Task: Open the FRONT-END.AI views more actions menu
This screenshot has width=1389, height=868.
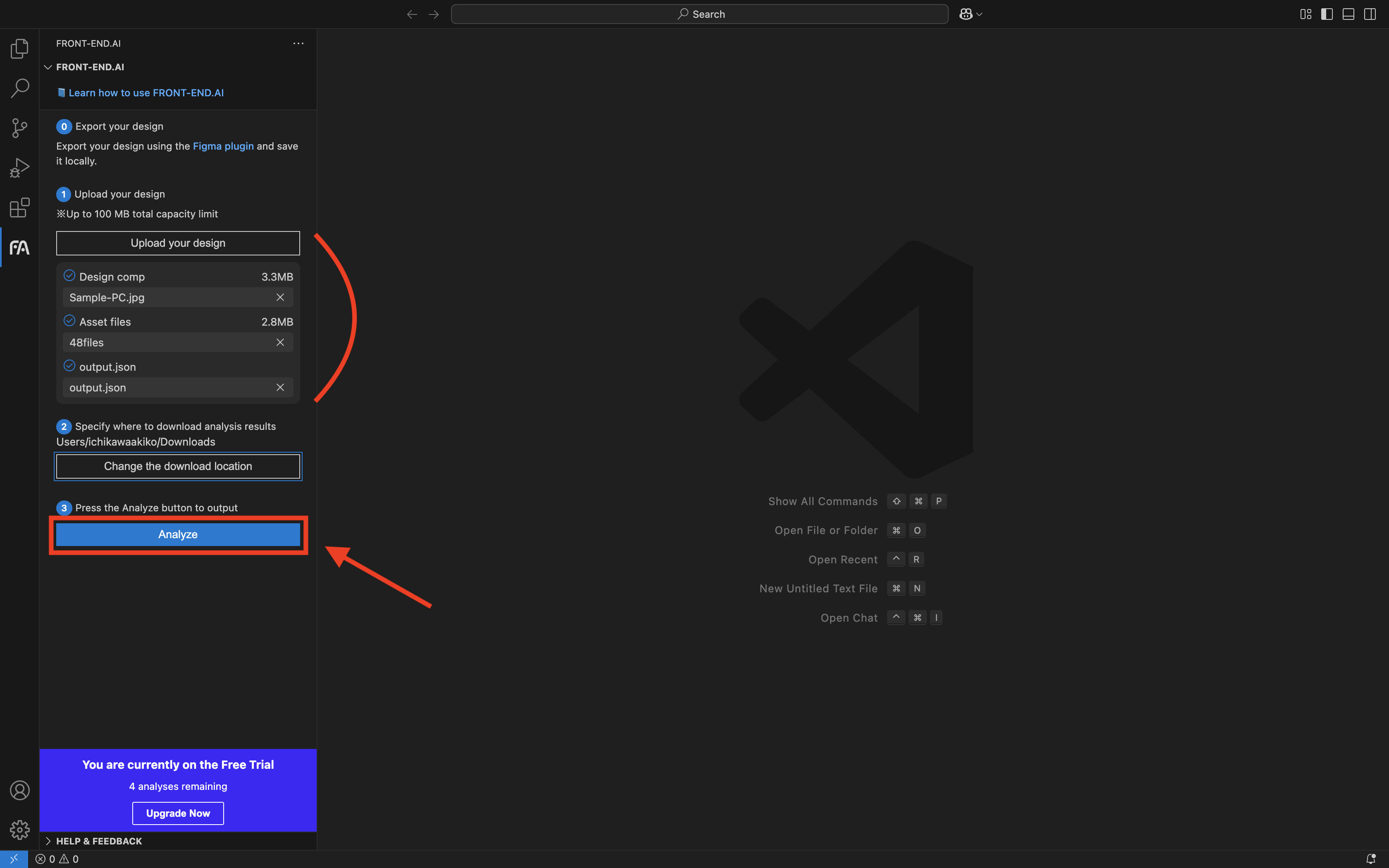Action: coord(298,44)
